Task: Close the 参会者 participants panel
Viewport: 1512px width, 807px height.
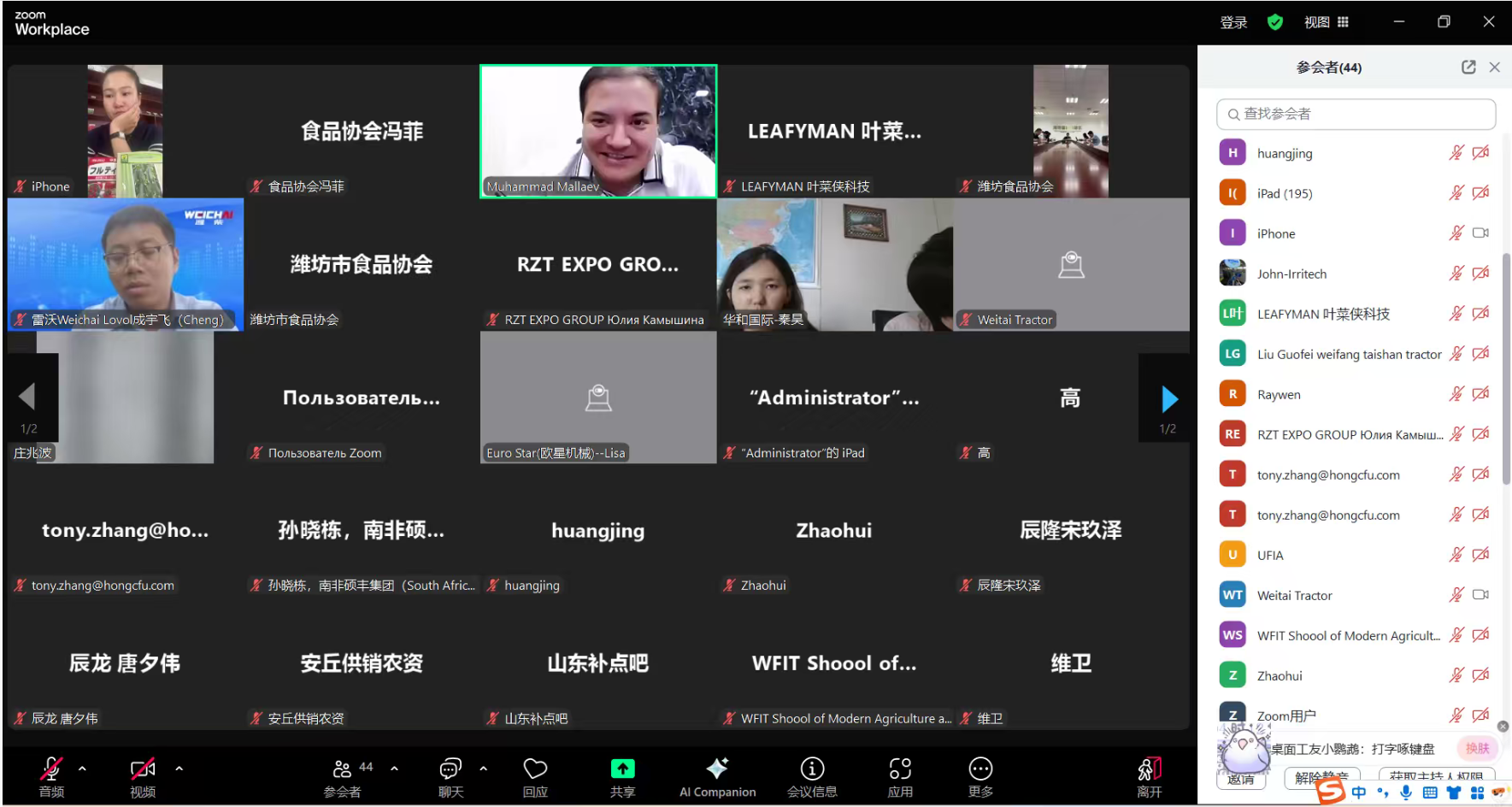Action: 1494,67
